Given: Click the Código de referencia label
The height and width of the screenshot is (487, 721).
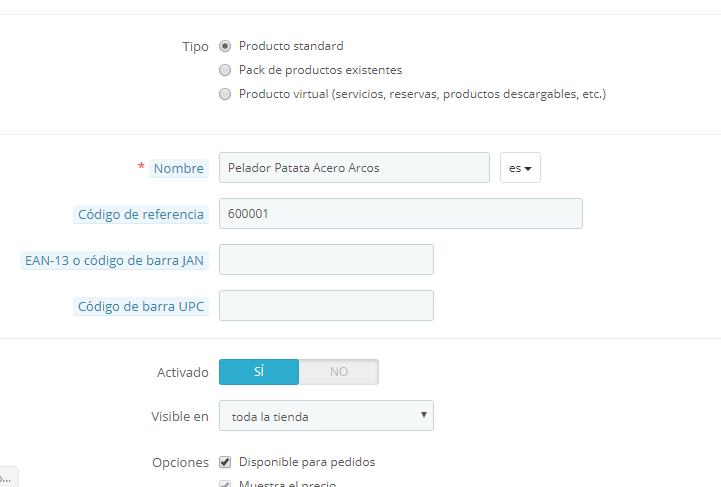Looking at the screenshot, I should tap(141, 214).
